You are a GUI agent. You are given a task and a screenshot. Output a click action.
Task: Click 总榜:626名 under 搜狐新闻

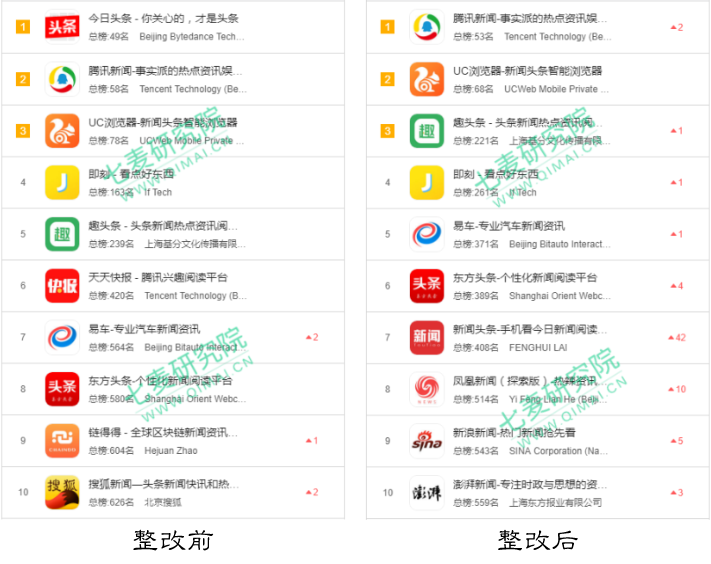(x=111, y=502)
